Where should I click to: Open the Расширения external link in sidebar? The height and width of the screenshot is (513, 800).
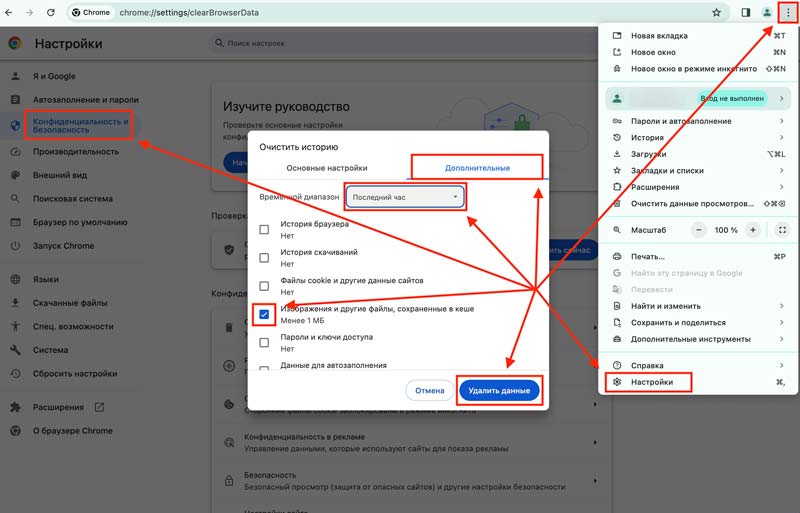click(99, 407)
